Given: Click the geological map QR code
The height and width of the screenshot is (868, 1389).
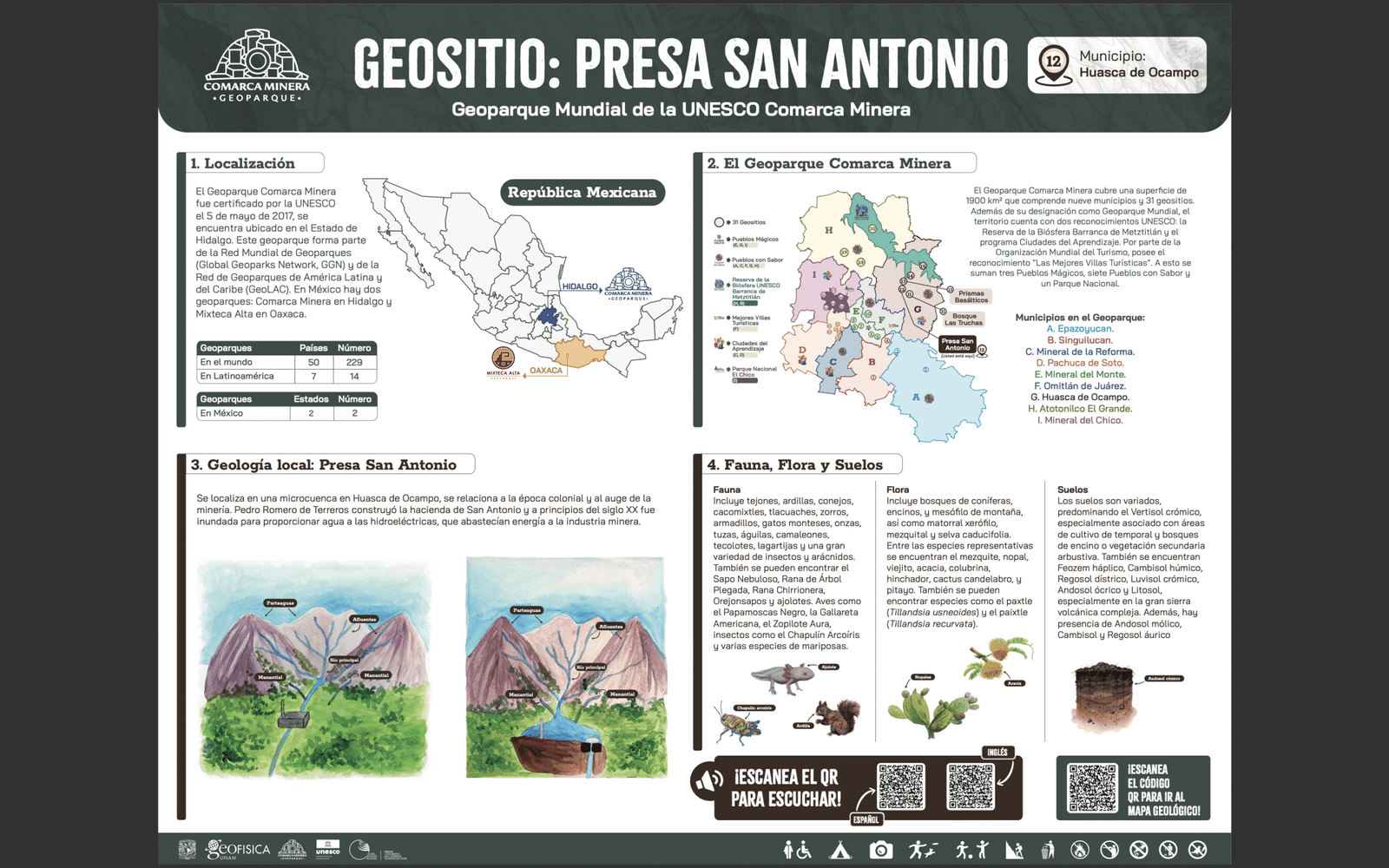Looking at the screenshot, I should [1092, 787].
